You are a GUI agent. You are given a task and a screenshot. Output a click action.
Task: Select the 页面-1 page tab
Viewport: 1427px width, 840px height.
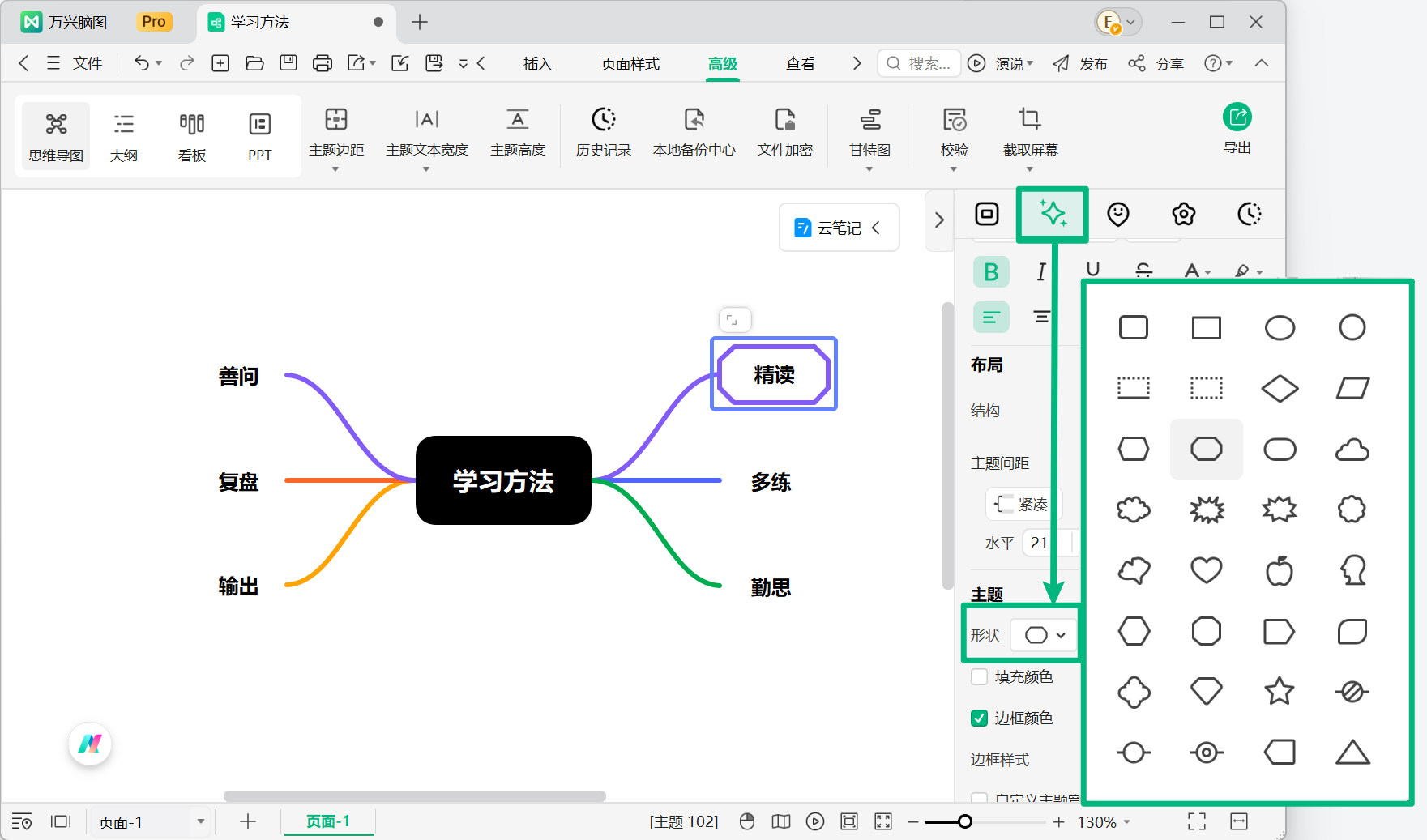pyautogui.click(x=328, y=821)
